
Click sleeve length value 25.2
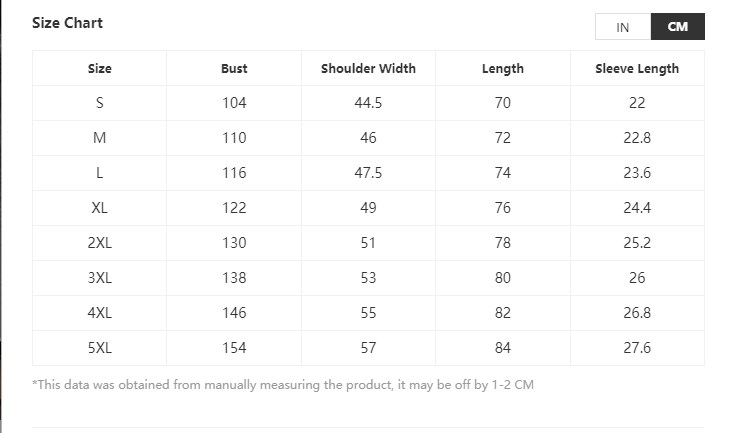coord(637,243)
